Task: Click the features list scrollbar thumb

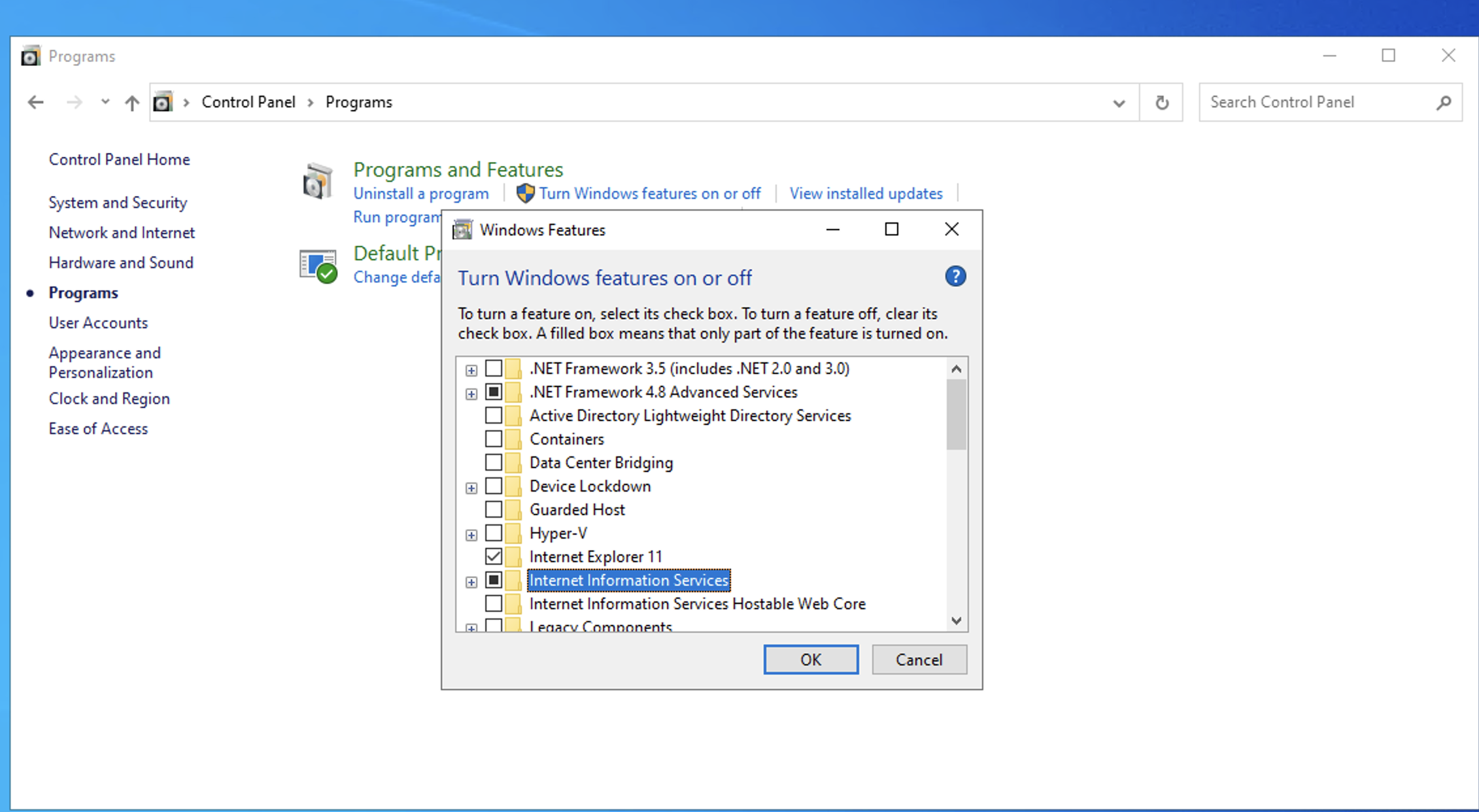Action: [956, 414]
